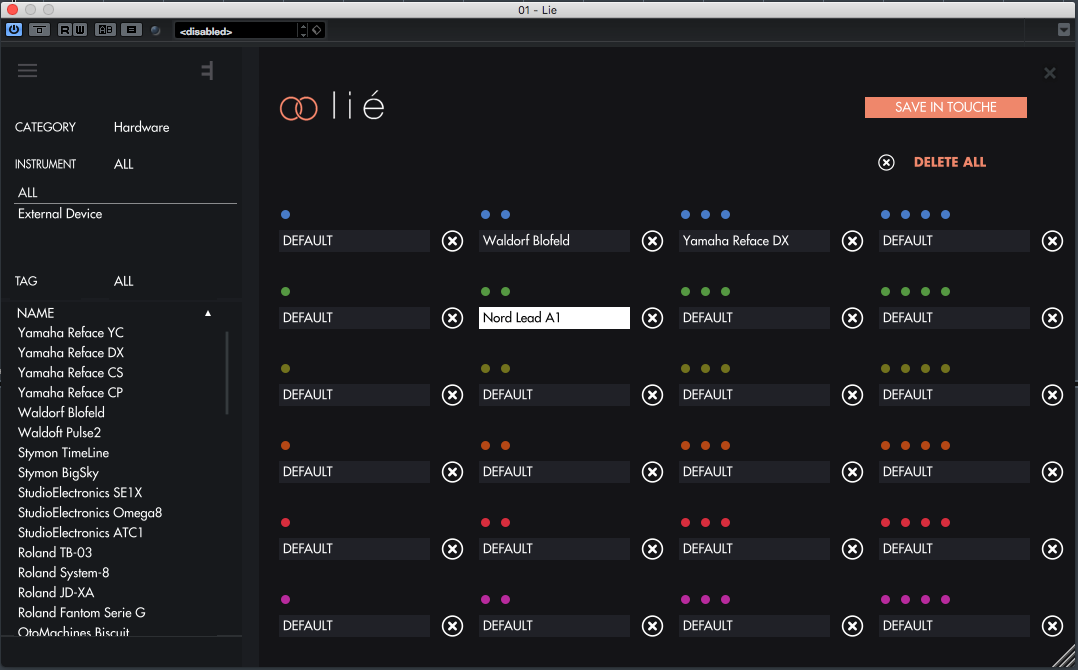Select Waldorf Blofeld in the name list
The height and width of the screenshot is (670, 1078).
[x=61, y=412]
